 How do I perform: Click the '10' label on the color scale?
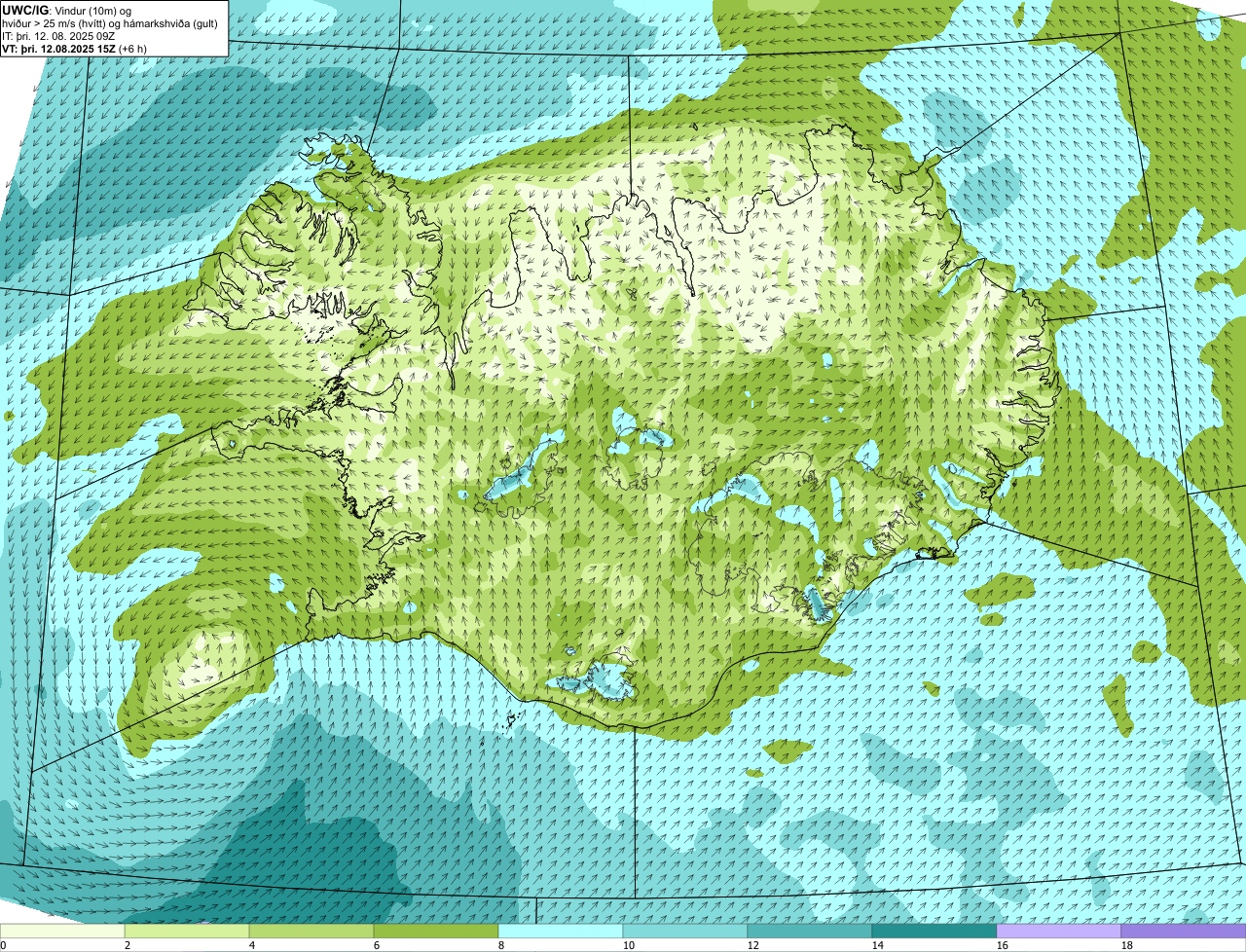[x=629, y=945]
